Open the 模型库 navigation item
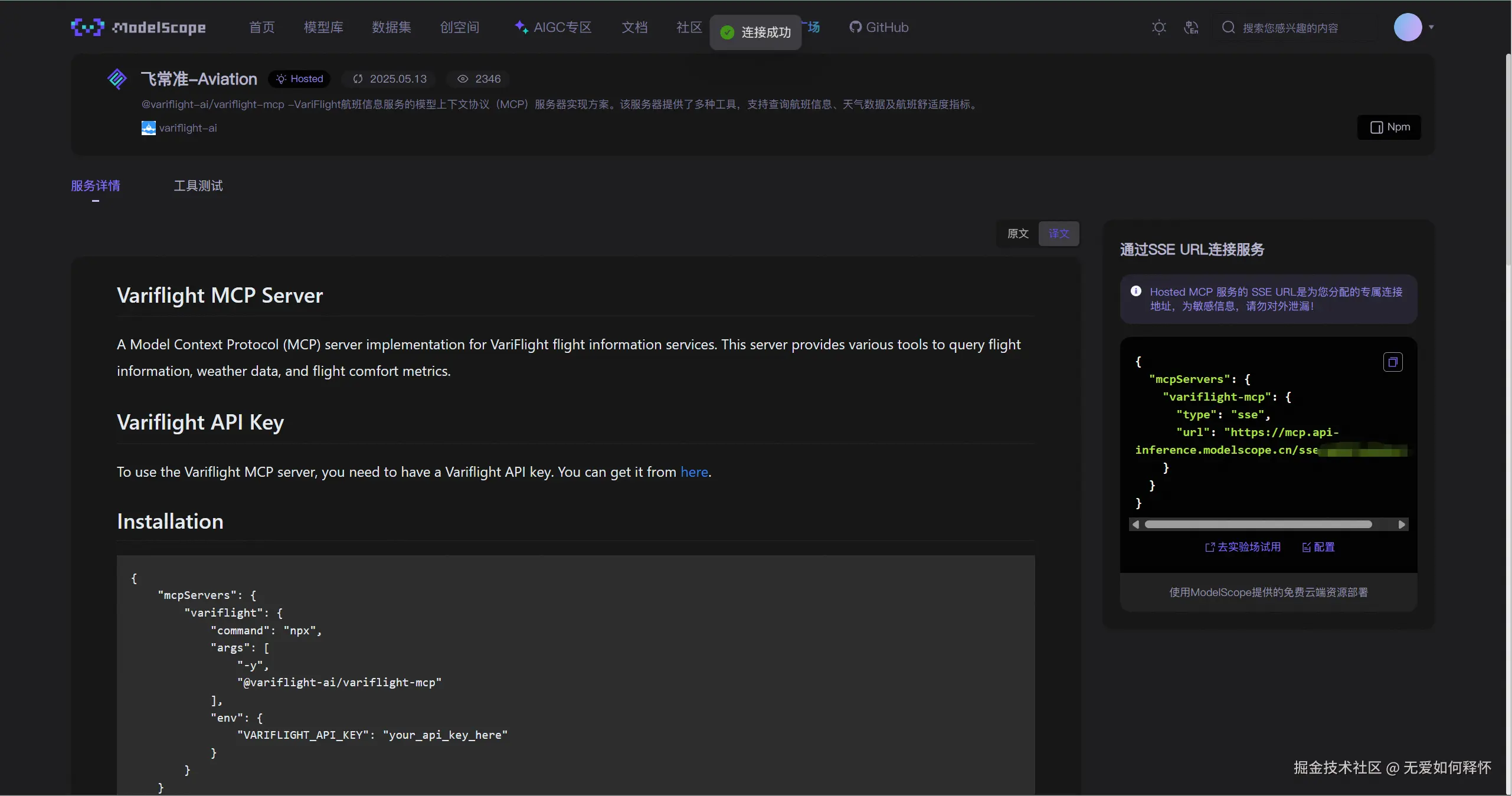Image resolution: width=1512 pixels, height=796 pixels. pos(323,27)
